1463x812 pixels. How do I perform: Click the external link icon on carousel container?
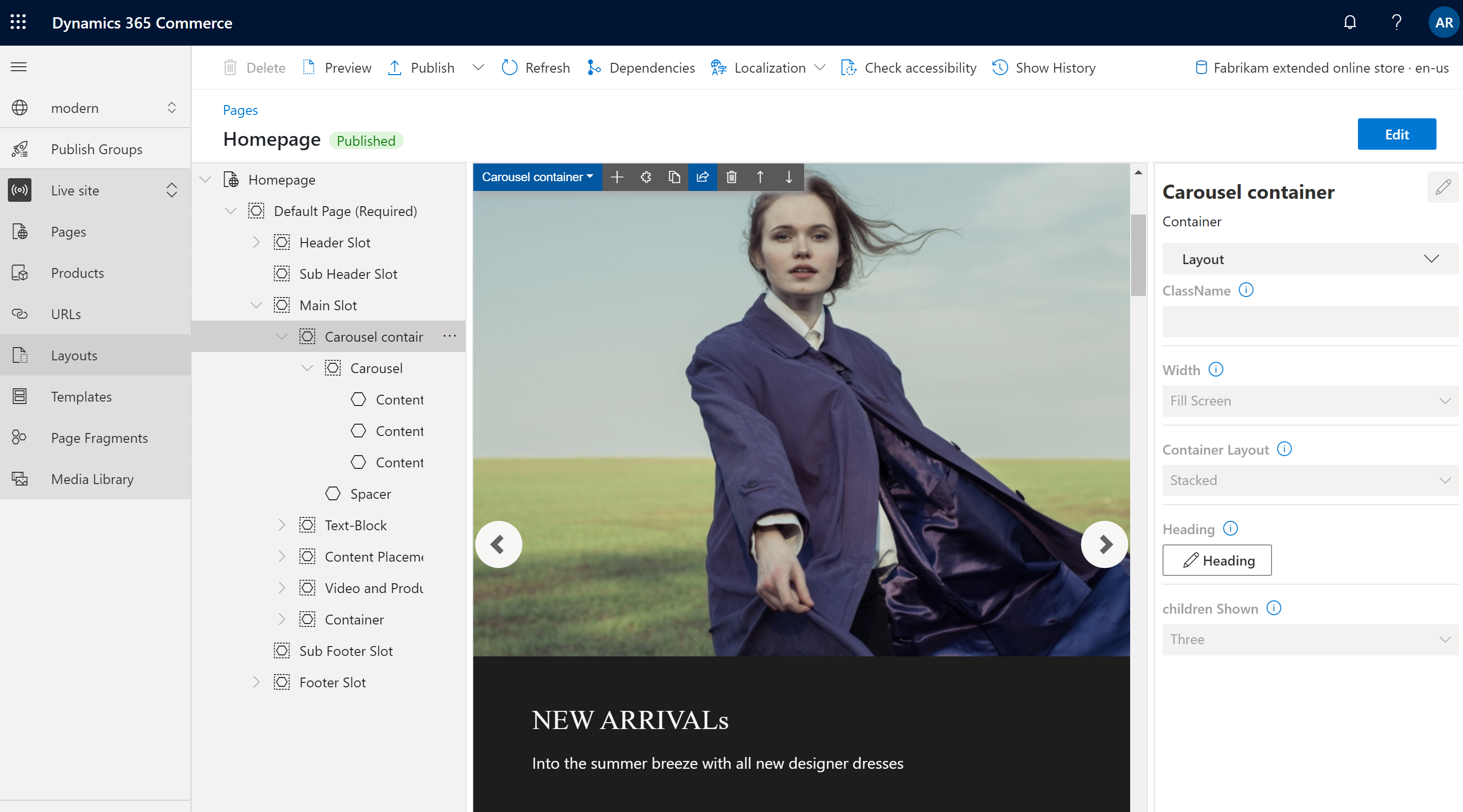704,178
